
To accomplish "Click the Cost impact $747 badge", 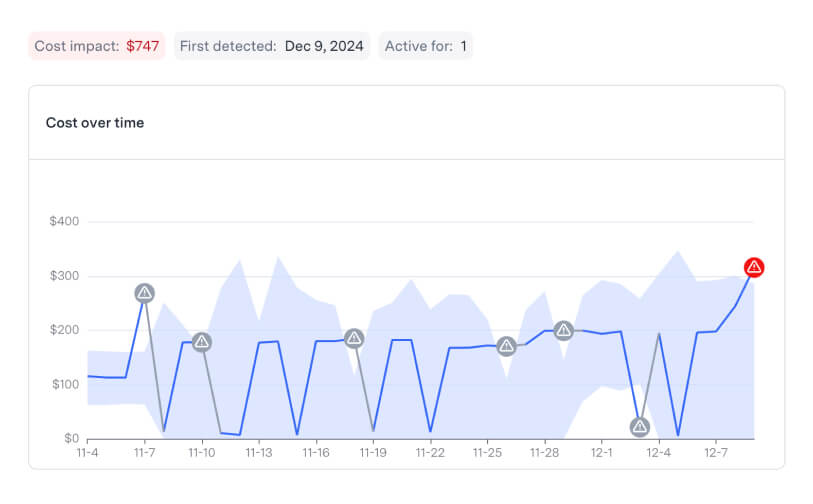I will 96,46.
